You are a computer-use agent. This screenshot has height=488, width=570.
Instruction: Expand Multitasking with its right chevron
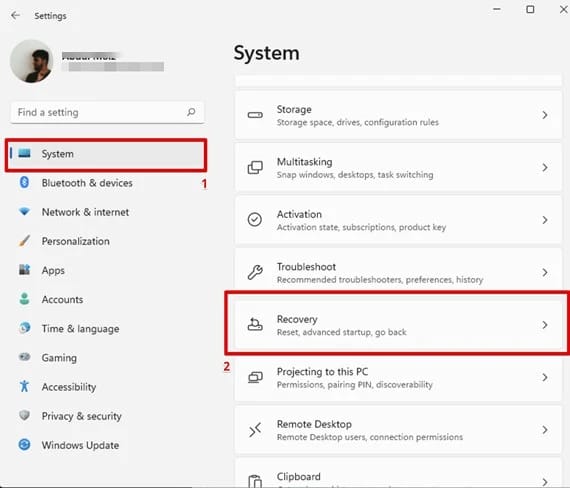pos(545,168)
